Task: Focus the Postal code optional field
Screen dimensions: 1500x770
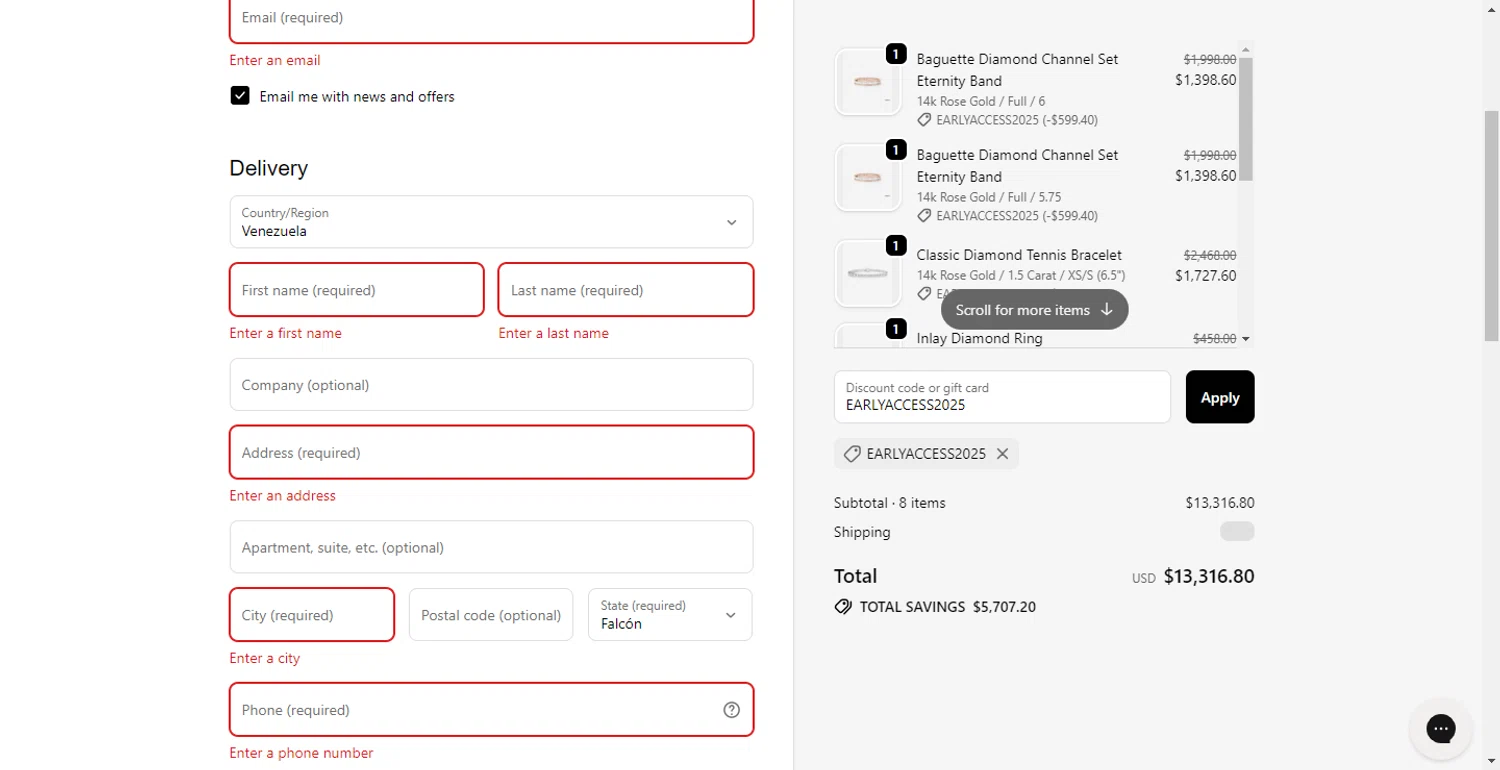Action: 491,615
